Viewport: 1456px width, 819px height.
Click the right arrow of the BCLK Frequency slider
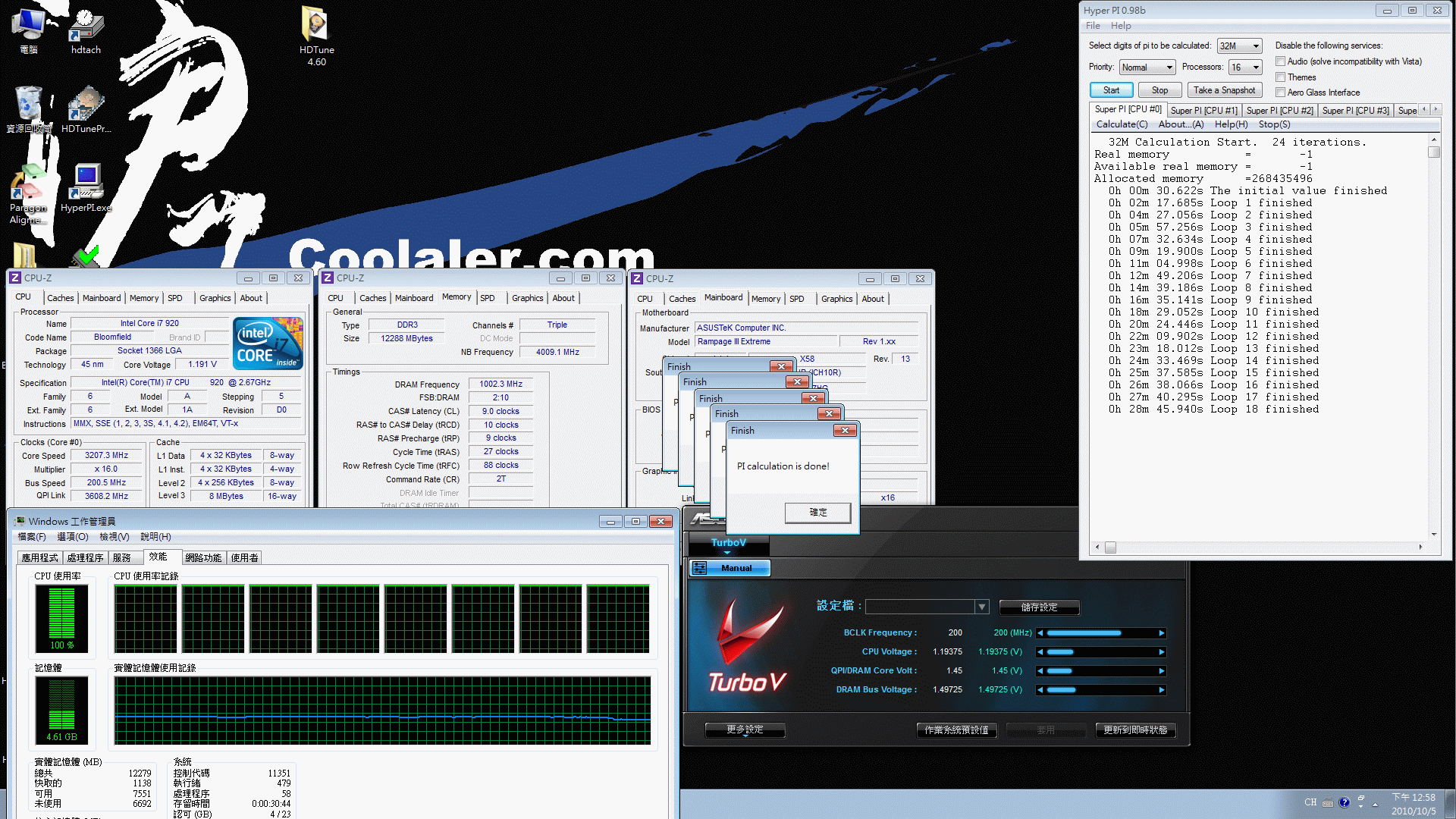(x=1161, y=633)
